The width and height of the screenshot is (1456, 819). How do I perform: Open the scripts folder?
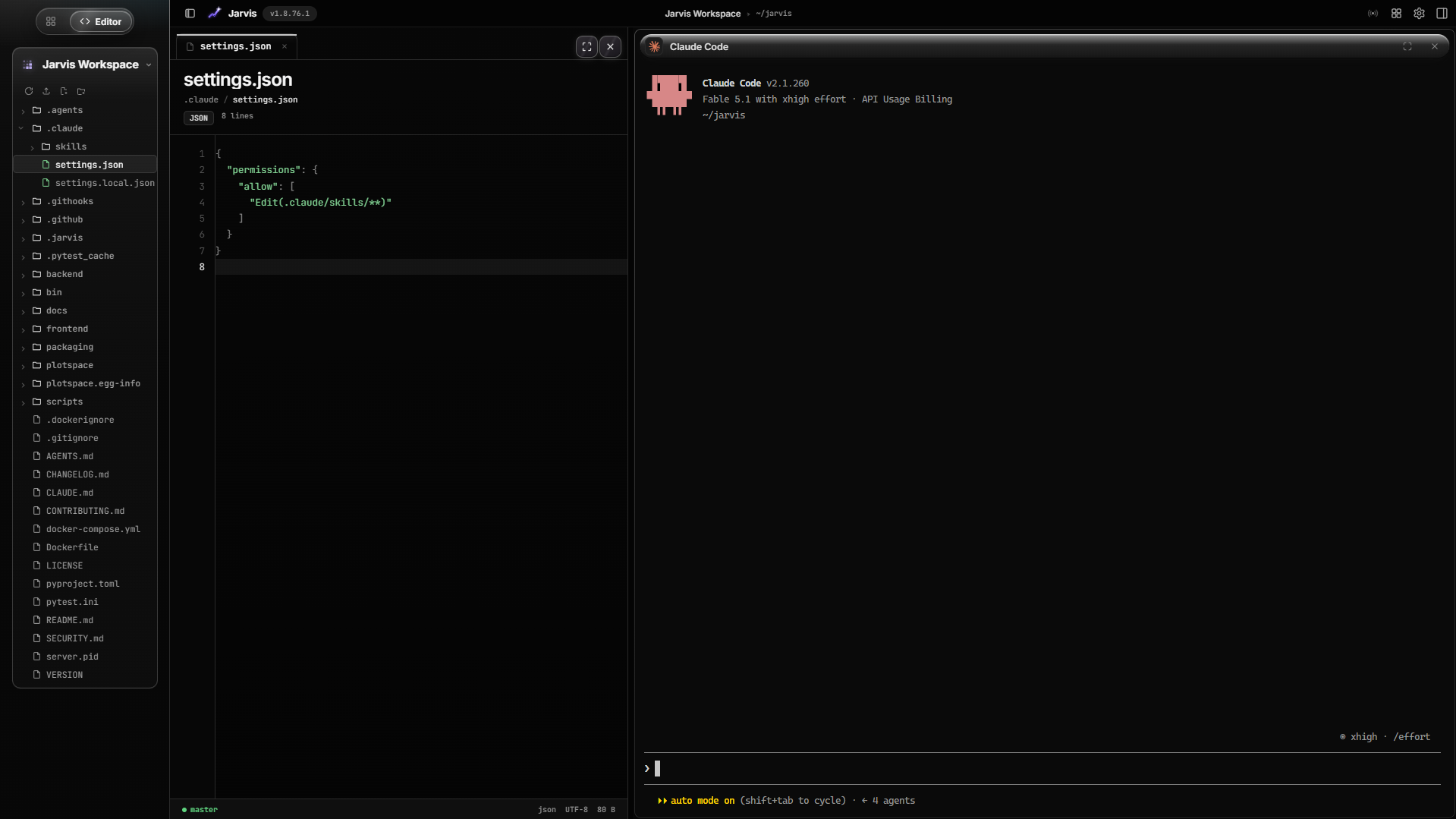[85, 402]
